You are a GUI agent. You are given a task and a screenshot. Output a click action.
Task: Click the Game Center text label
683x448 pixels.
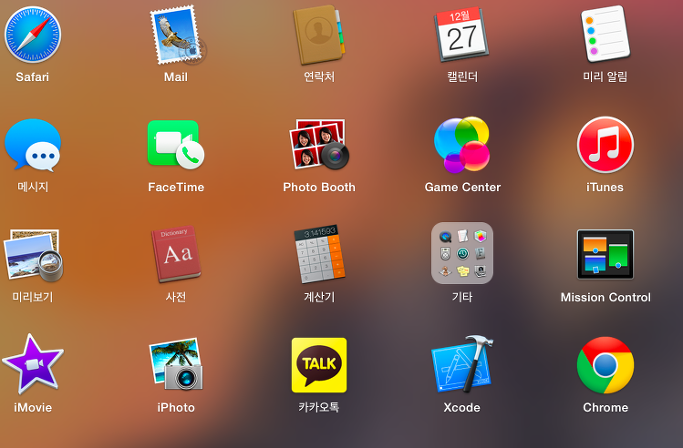[x=463, y=187]
